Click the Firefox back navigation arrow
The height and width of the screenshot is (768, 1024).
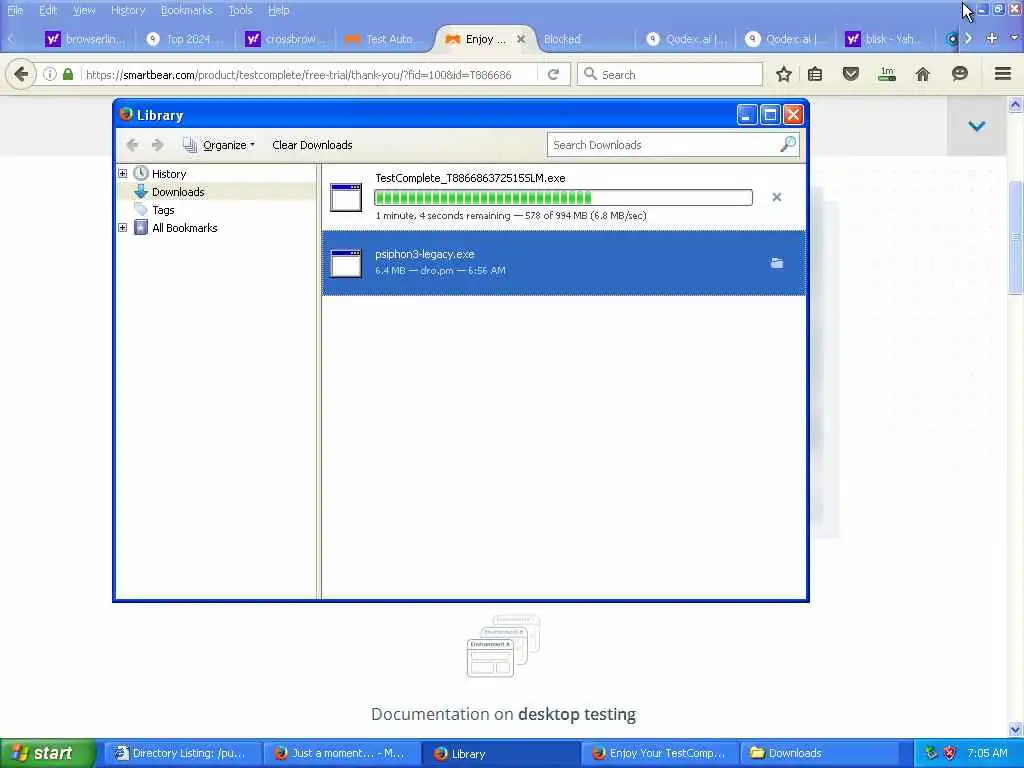[x=21, y=74]
